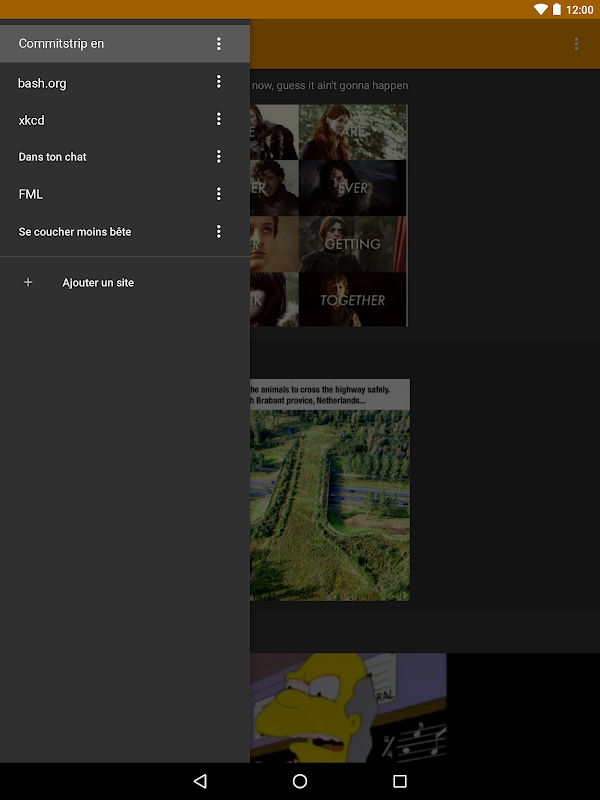Select the Dans ton chat site
Viewport: 600px width, 800px height.
point(125,157)
